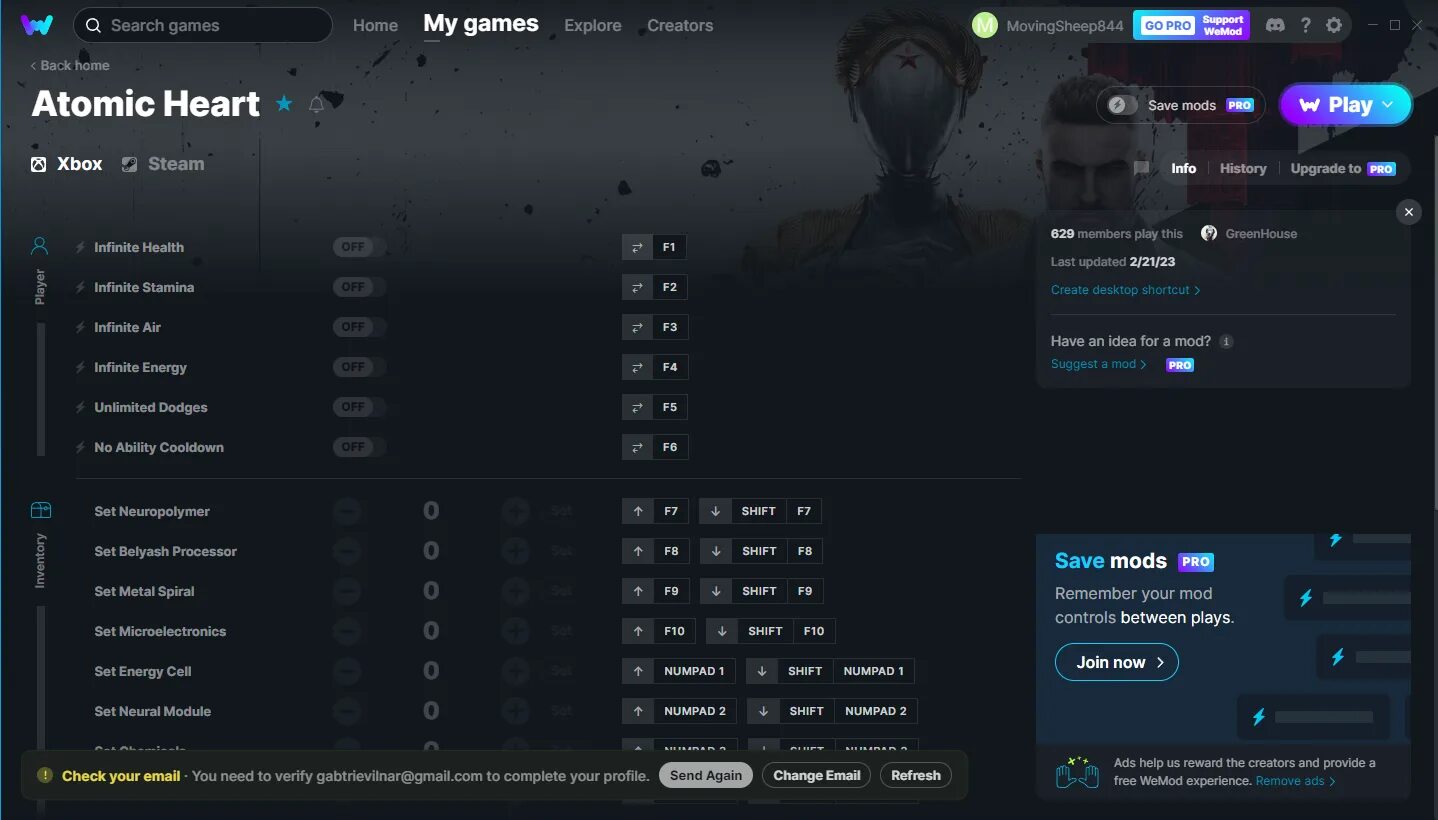This screenshot has height=820, width=1438.
Task: Click the swap hotkey icon for F6
Action: pos(637,447)
